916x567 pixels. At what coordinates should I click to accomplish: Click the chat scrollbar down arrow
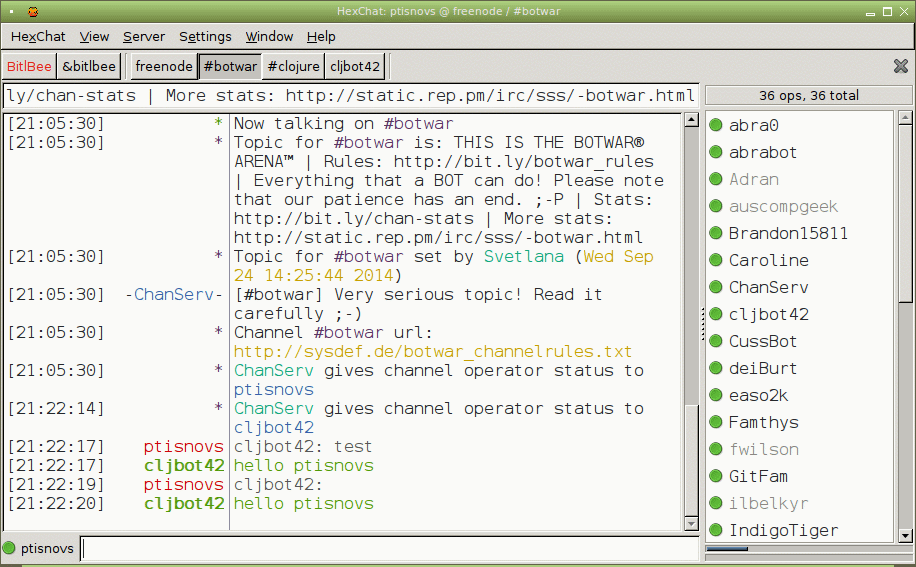[691, 524]
